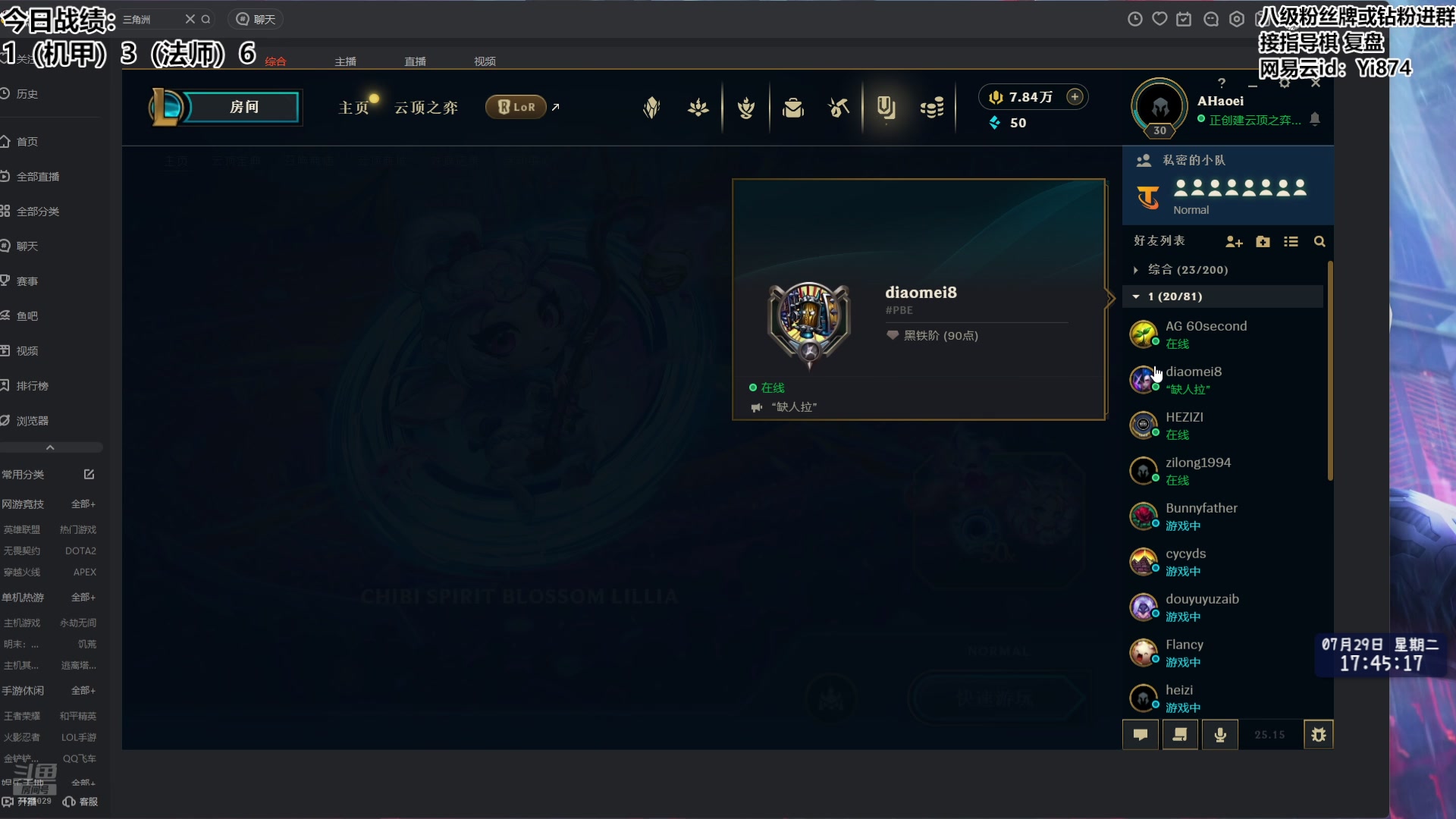Click the new friend folder icon
Viewport: 1456px width, 819px height.
pos(1263,241)
